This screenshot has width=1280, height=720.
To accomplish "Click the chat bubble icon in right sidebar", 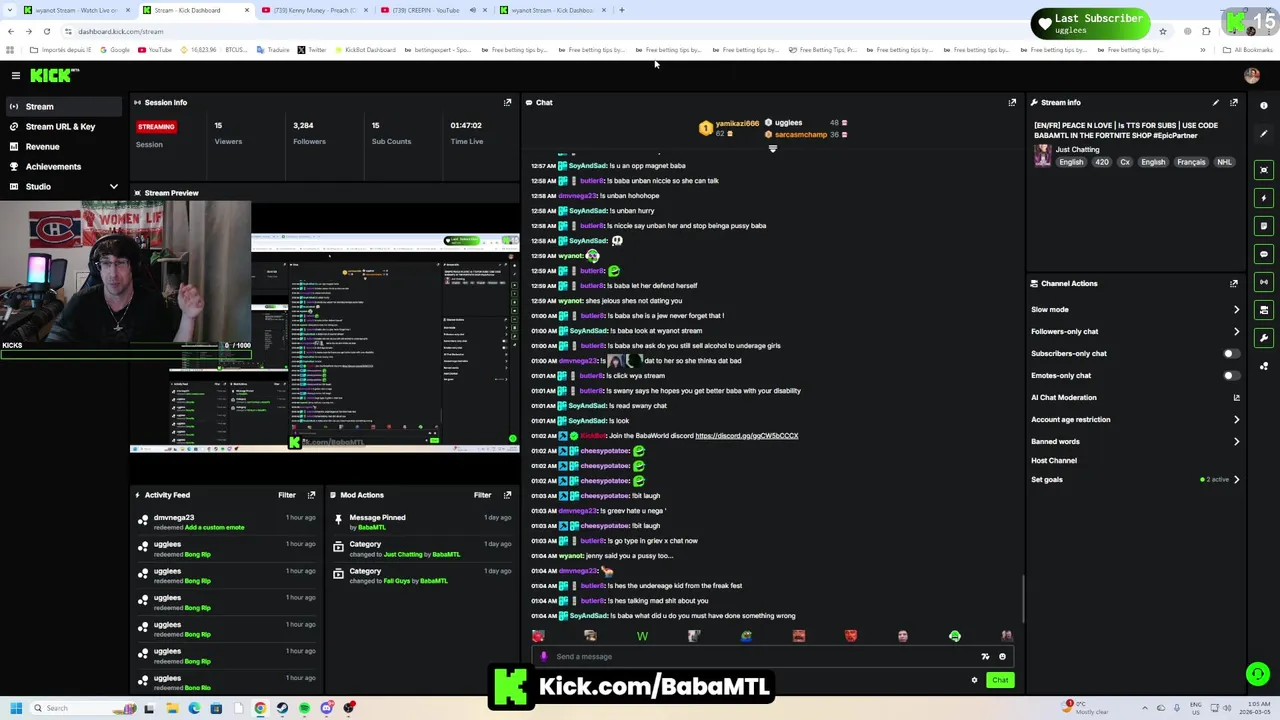I will 1264,254.
